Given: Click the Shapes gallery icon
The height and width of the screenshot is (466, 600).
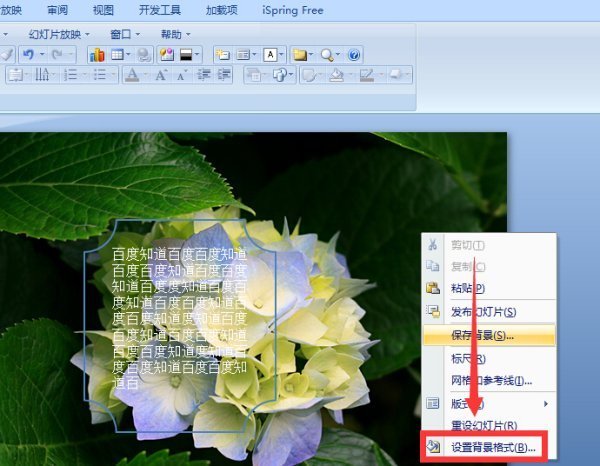Looking at the screenshot, I should tap(280, 75).
